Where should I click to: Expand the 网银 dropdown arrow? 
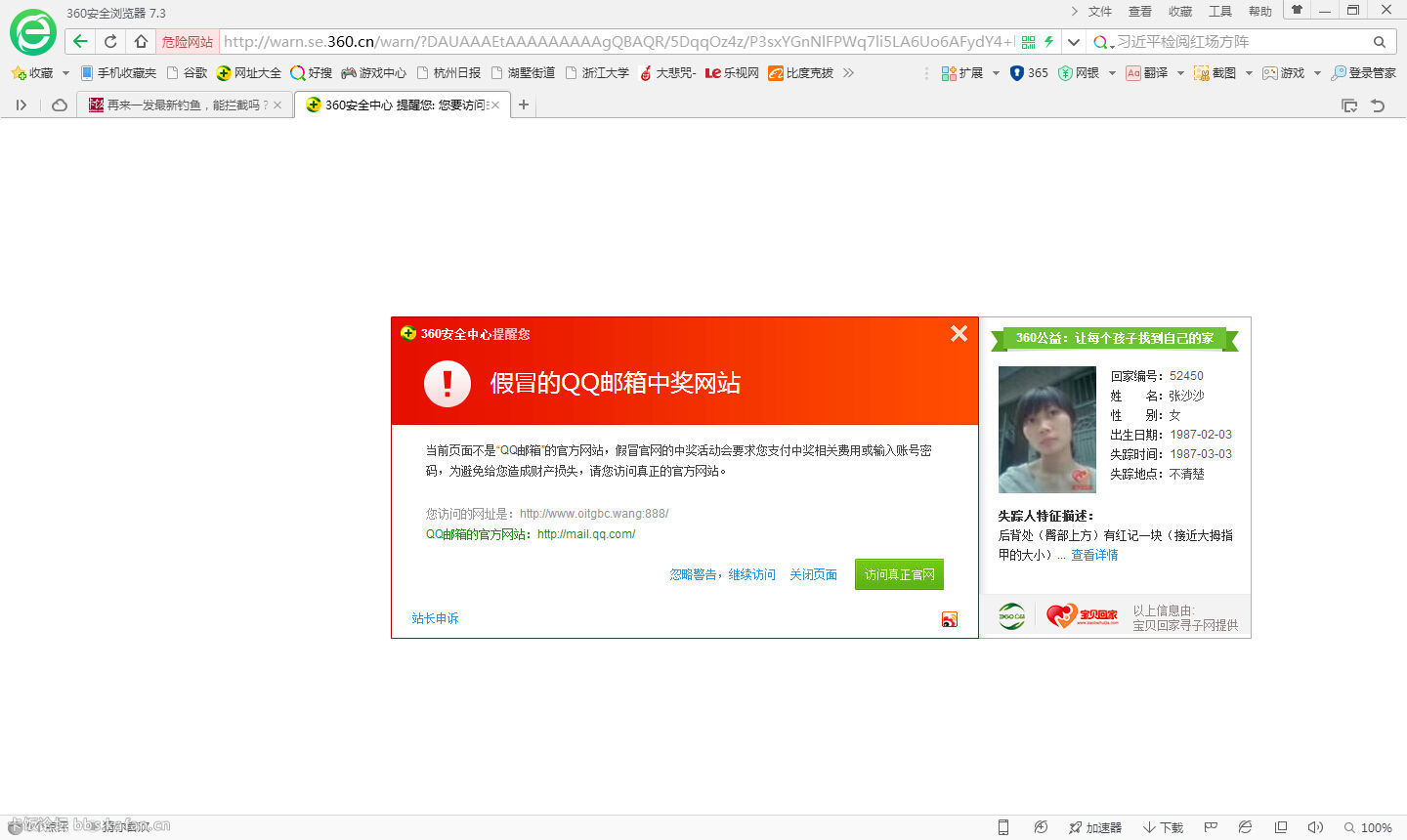[1112, 73]
